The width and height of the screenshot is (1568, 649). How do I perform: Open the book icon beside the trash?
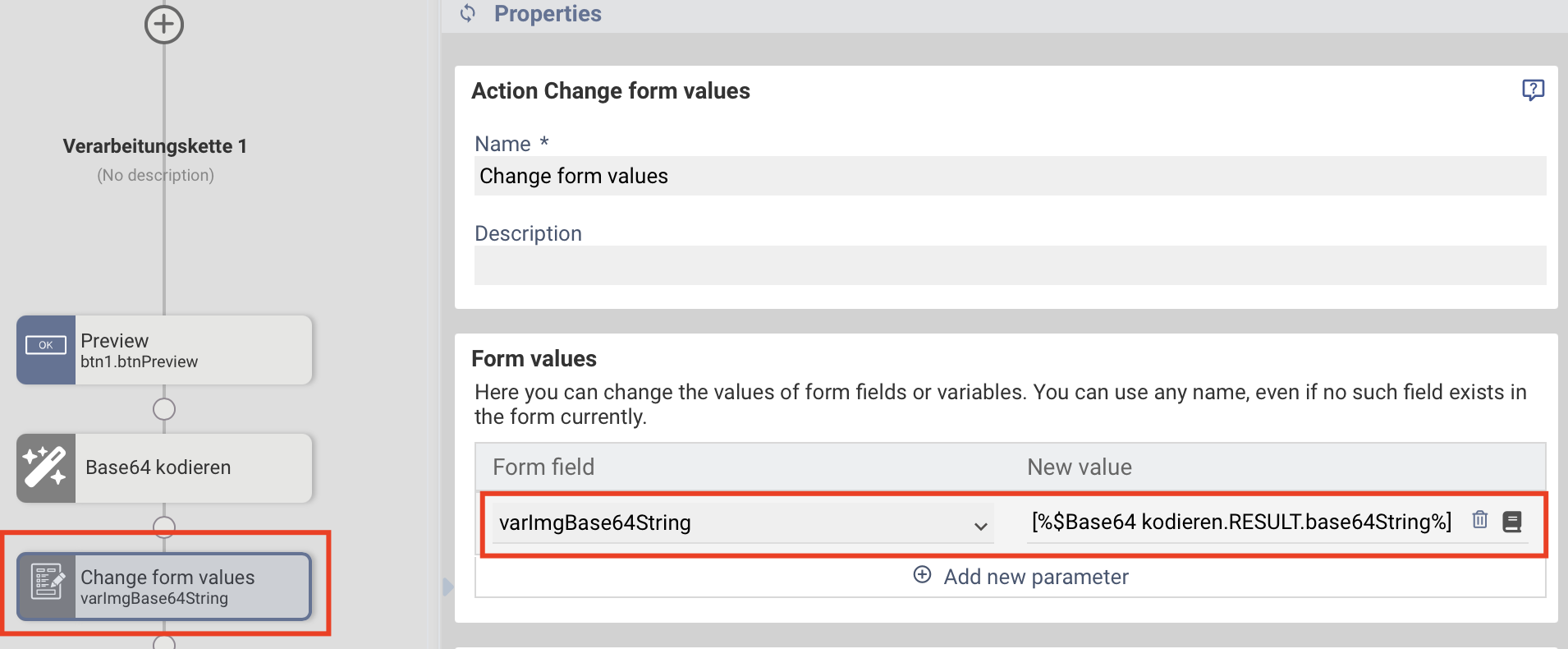(x=1512, y=522)
